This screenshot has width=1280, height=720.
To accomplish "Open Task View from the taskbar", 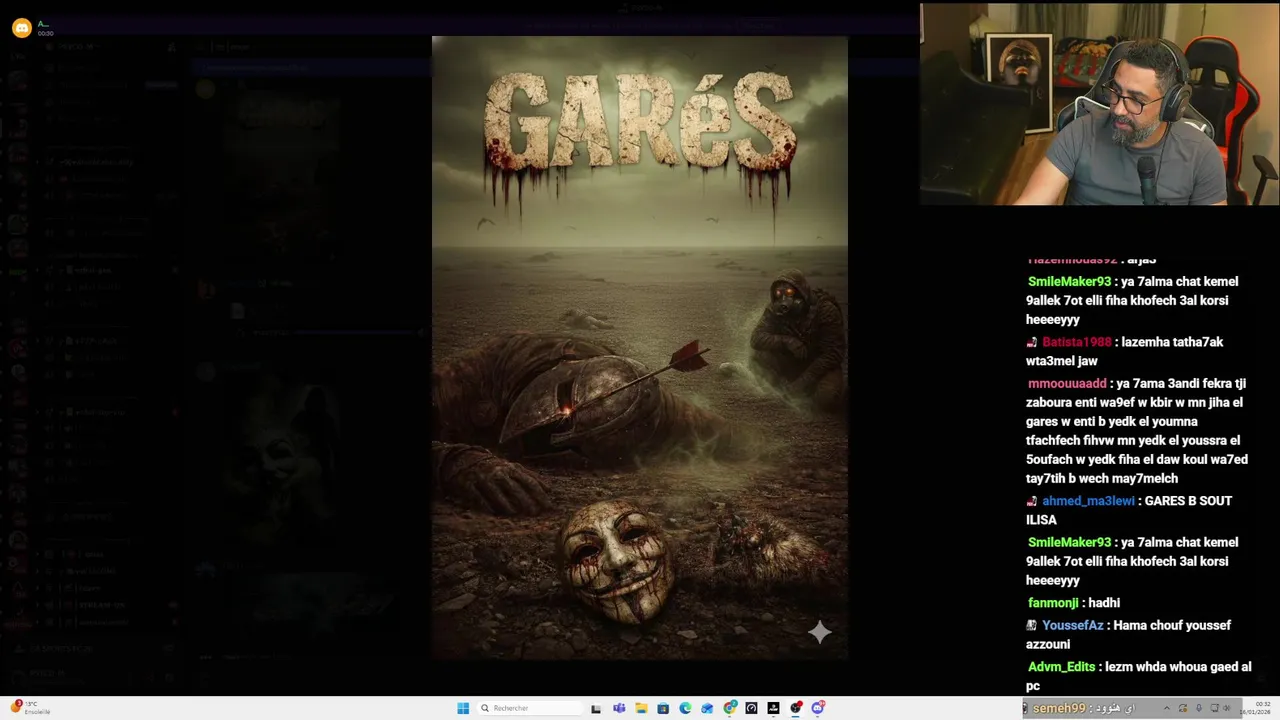I will [x=596, y=708].
